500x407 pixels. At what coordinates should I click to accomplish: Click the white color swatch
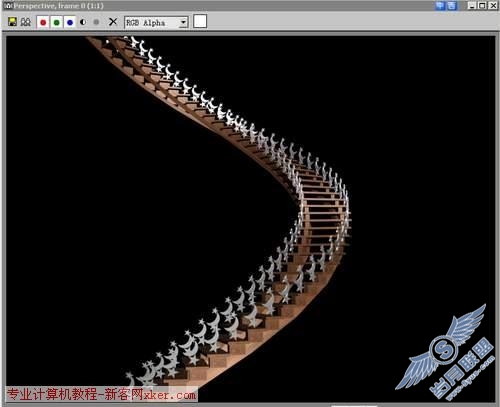200,21
